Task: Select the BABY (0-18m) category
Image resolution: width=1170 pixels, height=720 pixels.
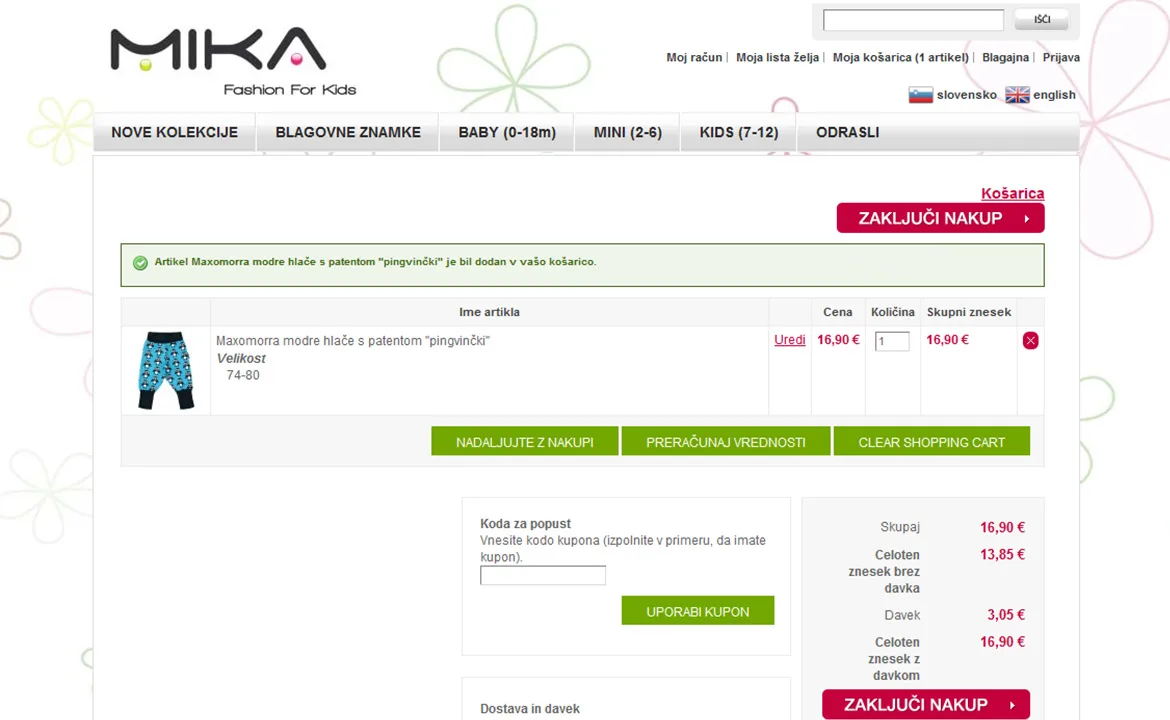Action: (x=507, y=132)
